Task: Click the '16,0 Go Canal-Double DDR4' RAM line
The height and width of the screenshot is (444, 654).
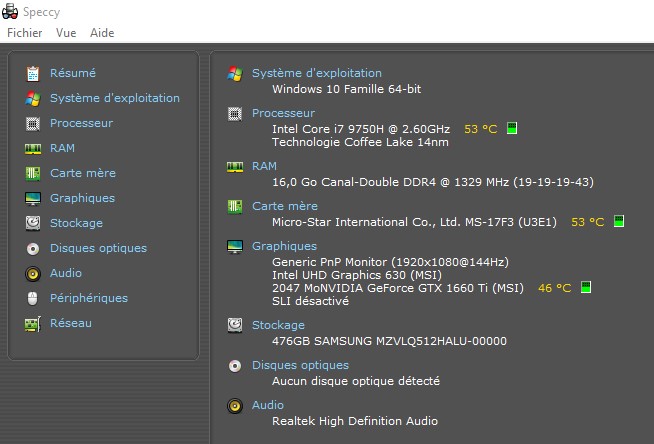Action: (433, 182)
